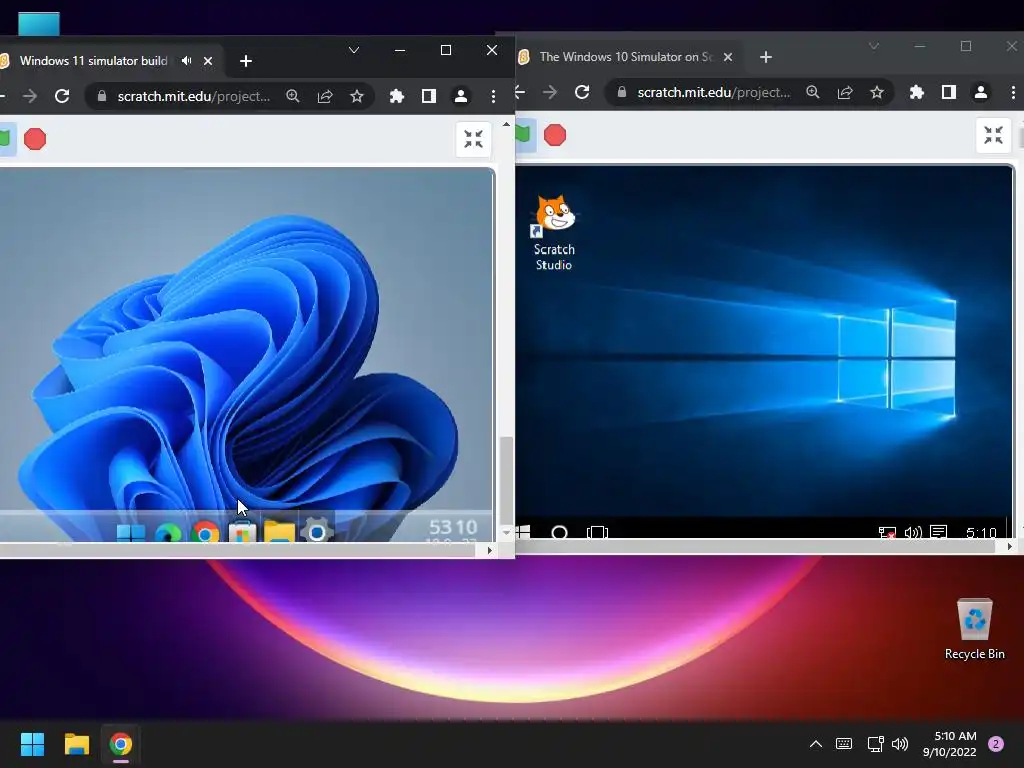Select the Windows 11 simulator build tab
This screenshot has height=768, width=1024.
coord(93,61)
